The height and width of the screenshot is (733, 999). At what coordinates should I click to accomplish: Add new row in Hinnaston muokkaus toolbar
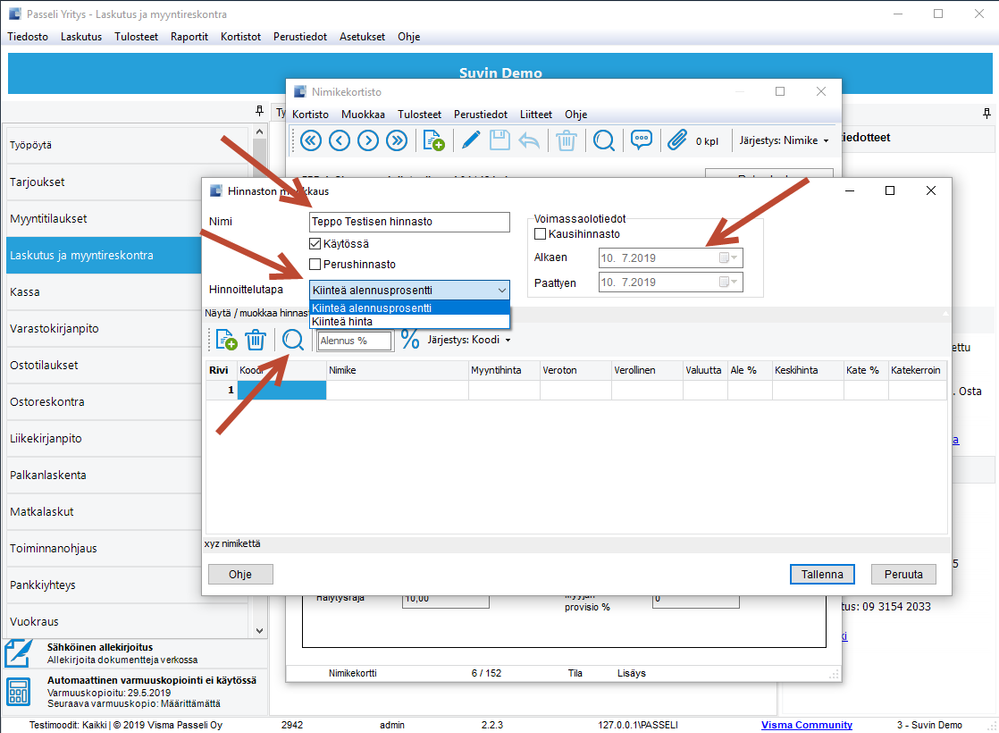[226, 340]
